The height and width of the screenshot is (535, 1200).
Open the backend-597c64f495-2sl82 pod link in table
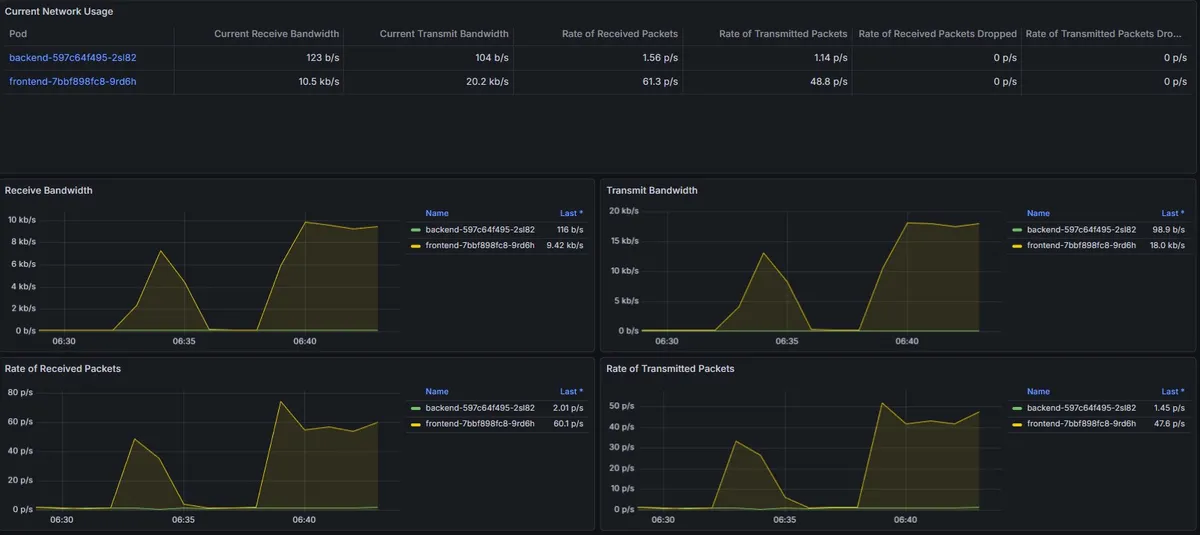(72, 58)
